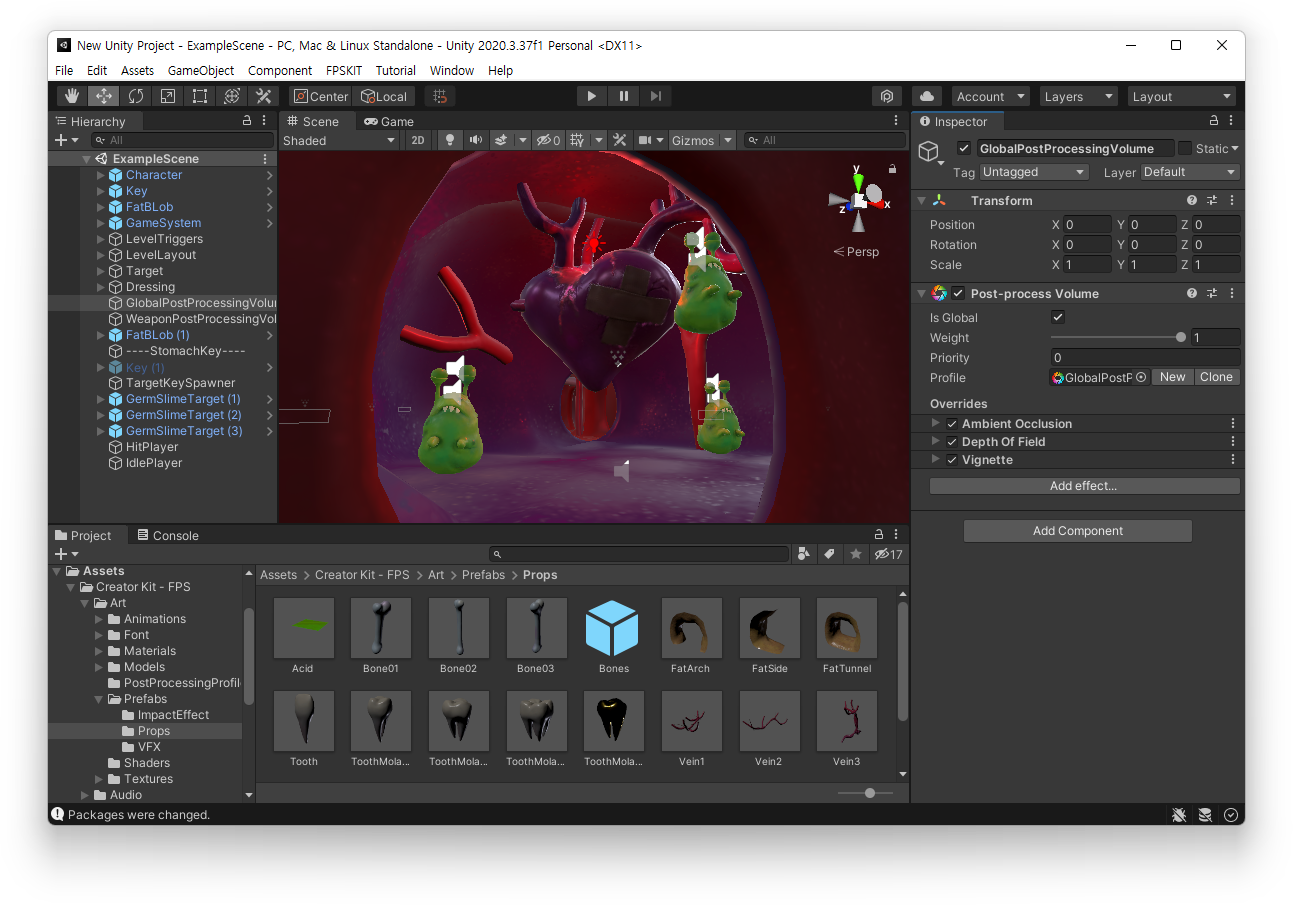Choose the Rect Transform tool
This screenshot has width=1293, height=905.
[200, 96]
